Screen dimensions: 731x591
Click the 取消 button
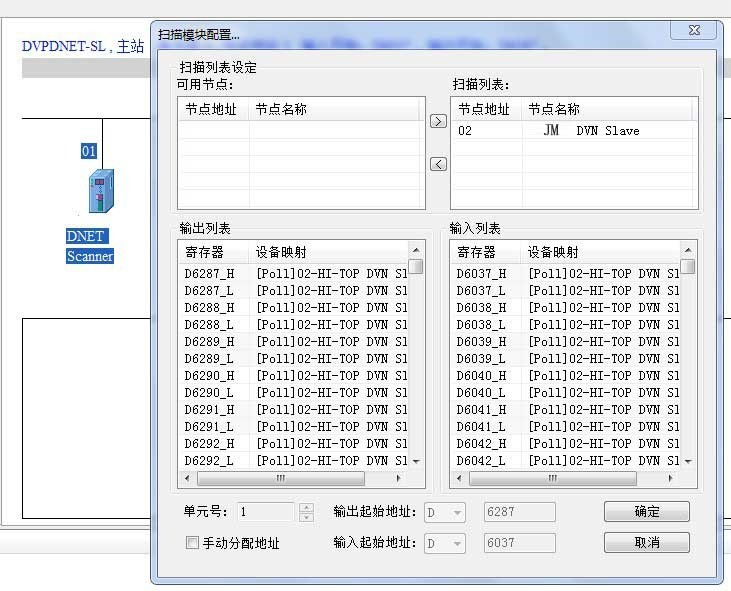pos(646,543)
